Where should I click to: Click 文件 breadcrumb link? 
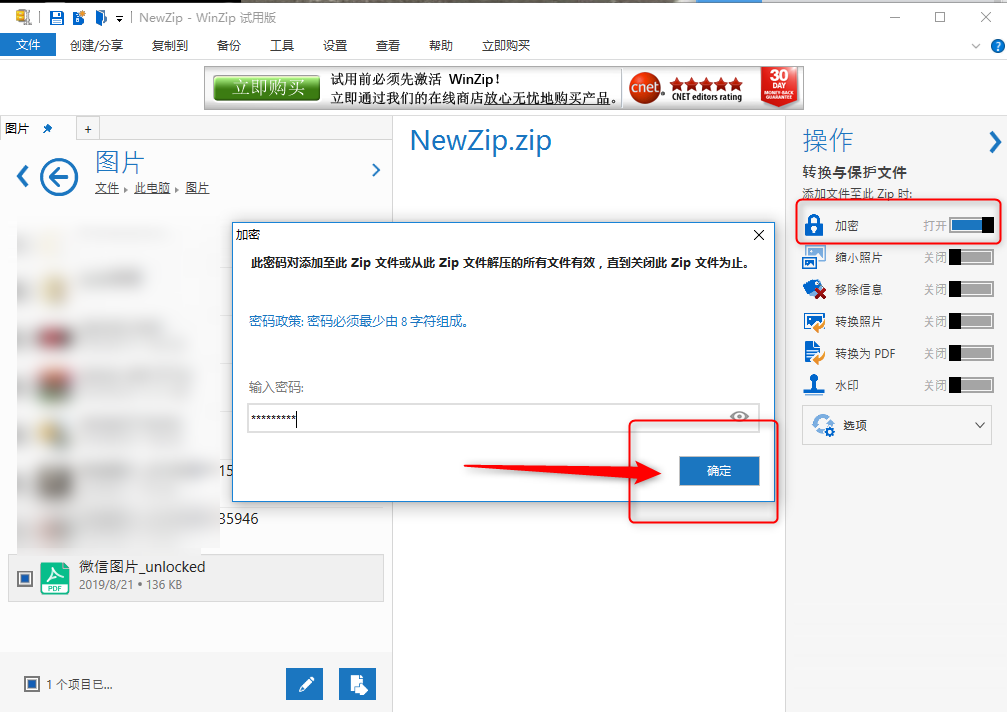[x=107, y=188]
